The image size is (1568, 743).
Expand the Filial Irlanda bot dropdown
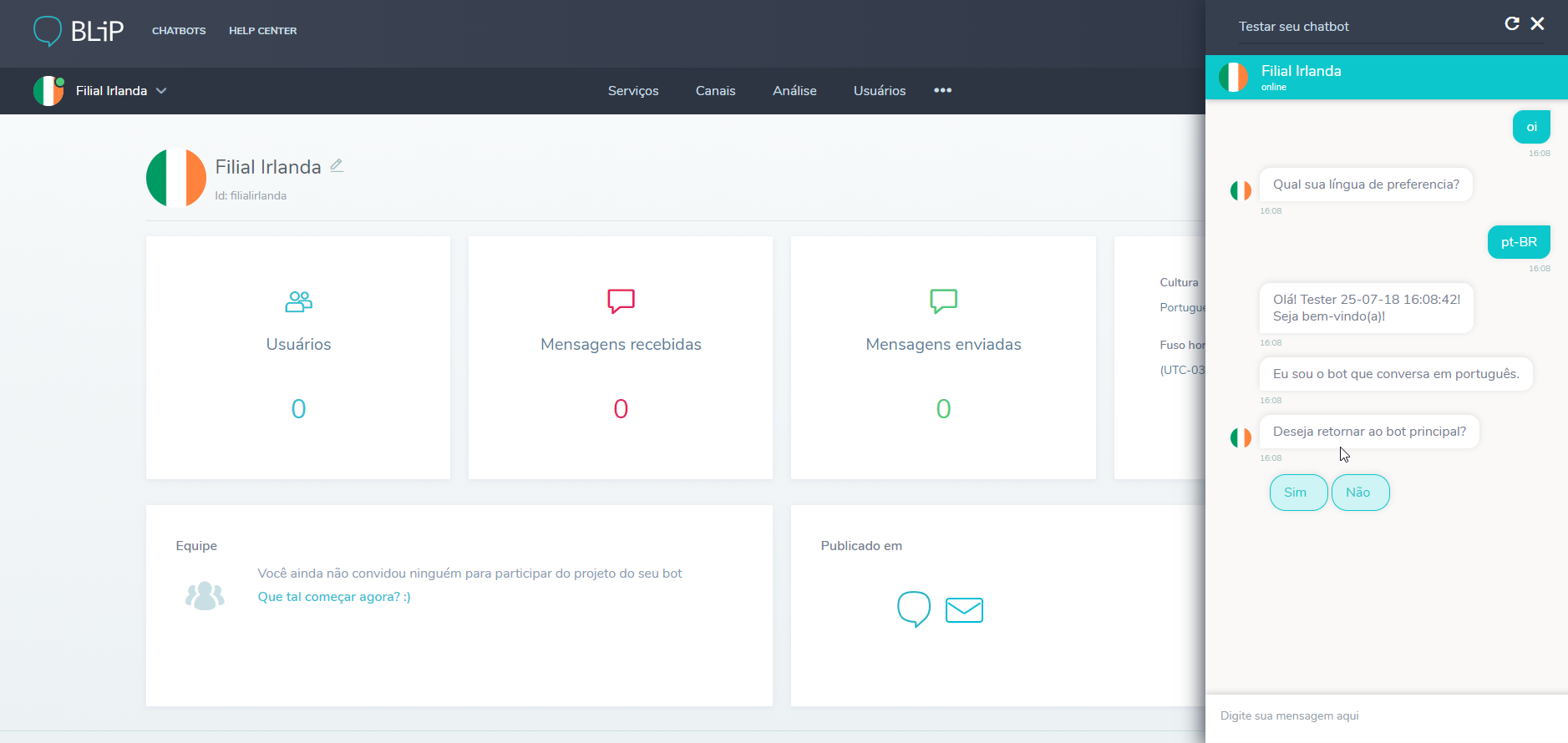[x=161, y=91]
